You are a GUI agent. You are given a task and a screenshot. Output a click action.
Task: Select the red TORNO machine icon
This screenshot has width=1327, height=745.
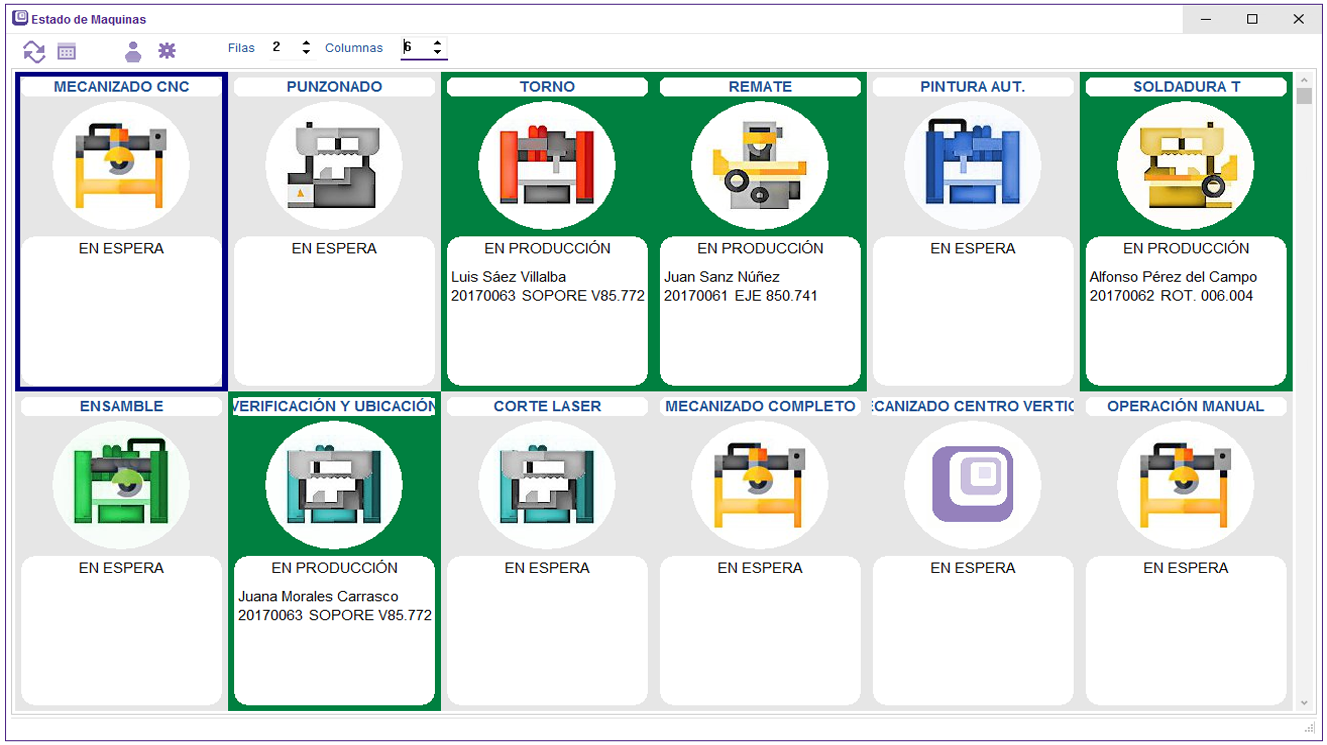coord(547,165)
